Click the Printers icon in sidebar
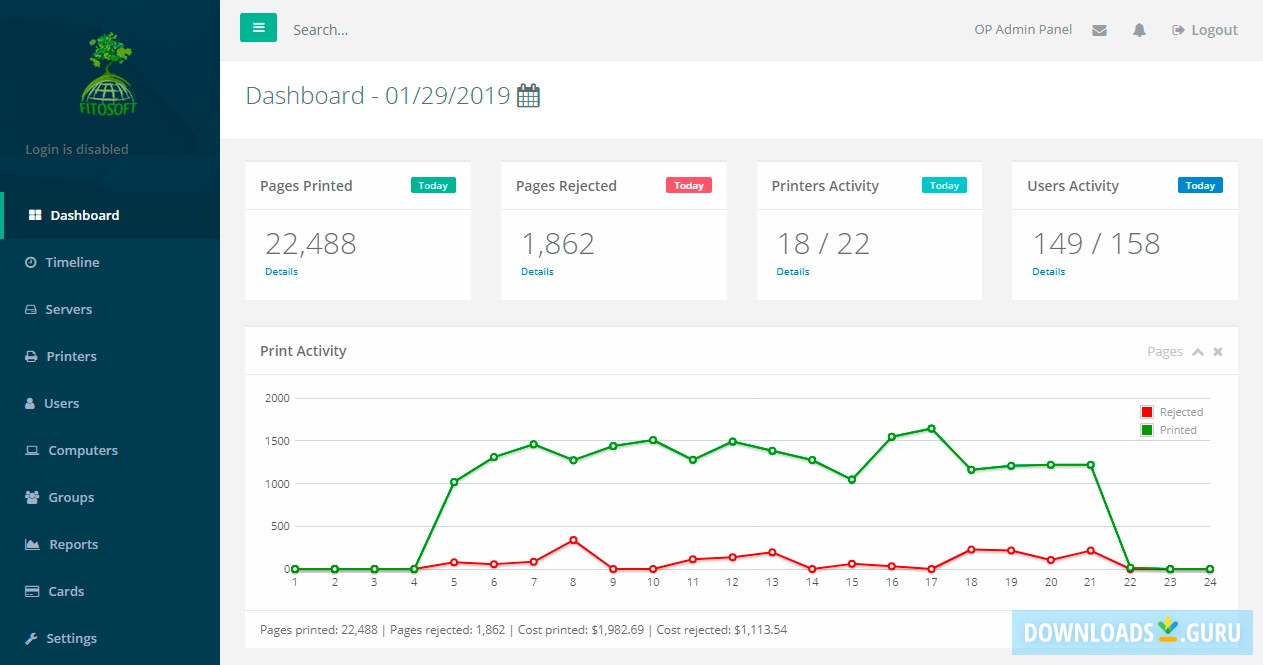The image size is (1263, 665). (x=31, y=356)
